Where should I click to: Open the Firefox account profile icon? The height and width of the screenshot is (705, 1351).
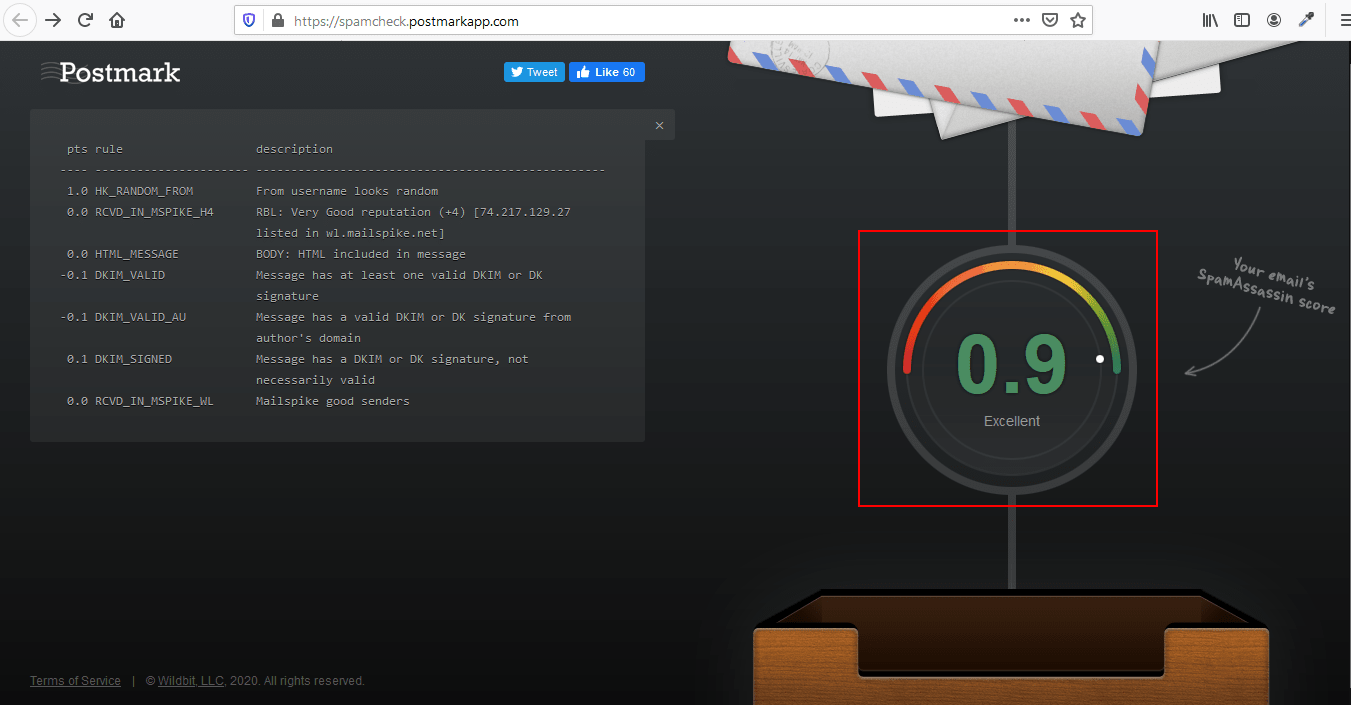click(x=1274, y=20)
